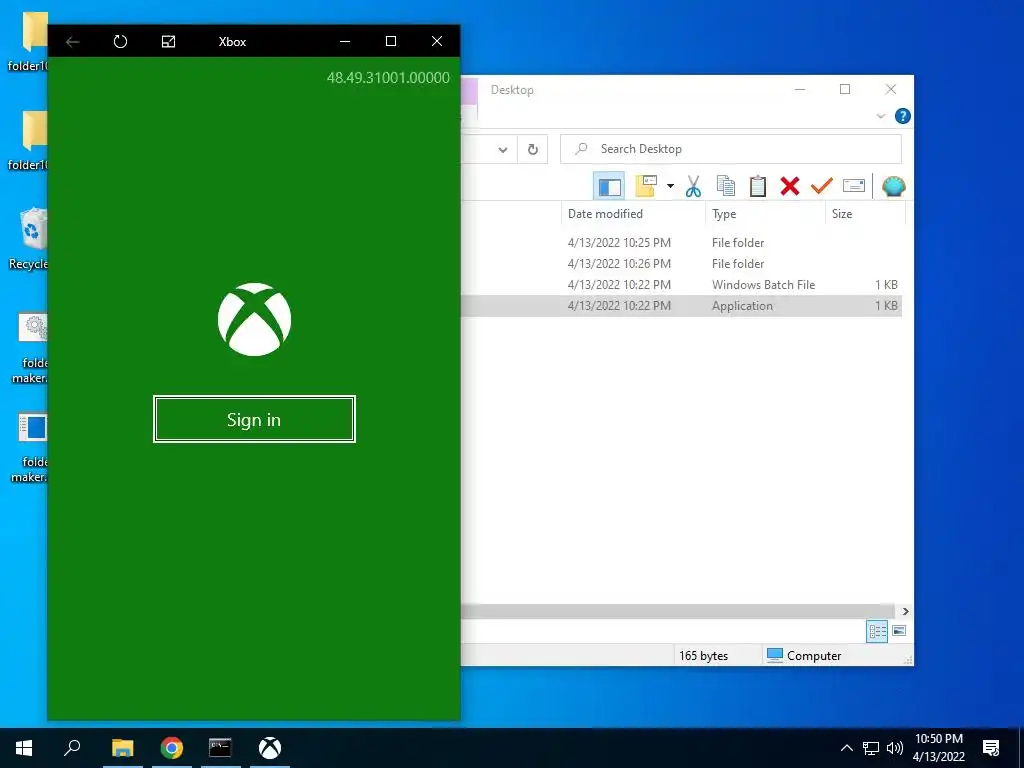Open Command Prompt from the taskbar
The image size is (1024, 768).
click(x=220, y=748)
